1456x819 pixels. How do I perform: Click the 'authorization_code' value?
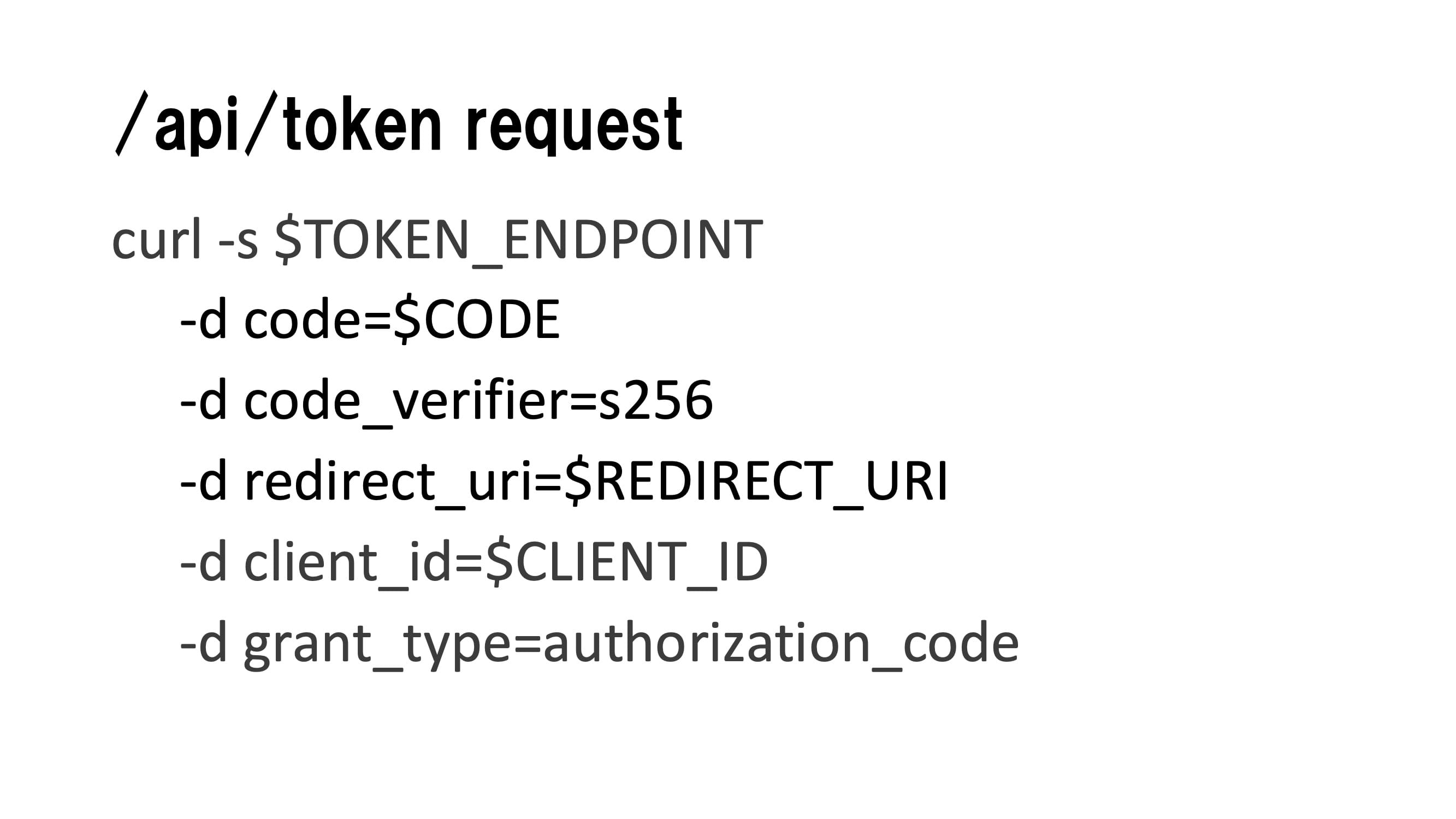coord(780,643)
